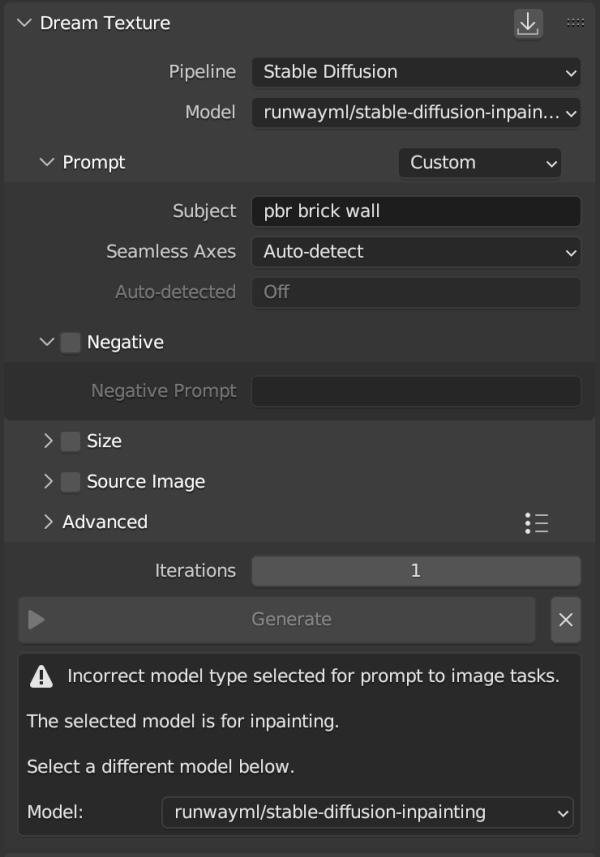Open the Seamless Axes Auto-detect dropdown

(416, 252)
